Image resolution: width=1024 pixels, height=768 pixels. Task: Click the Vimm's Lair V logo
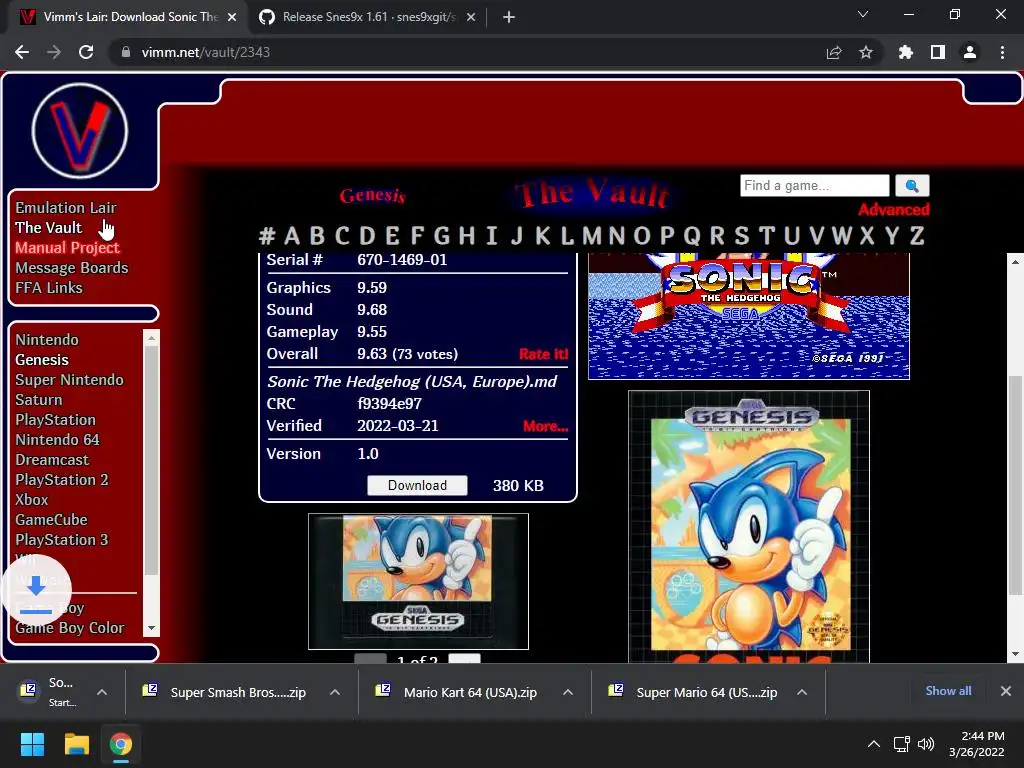click(x=80, y=131)
